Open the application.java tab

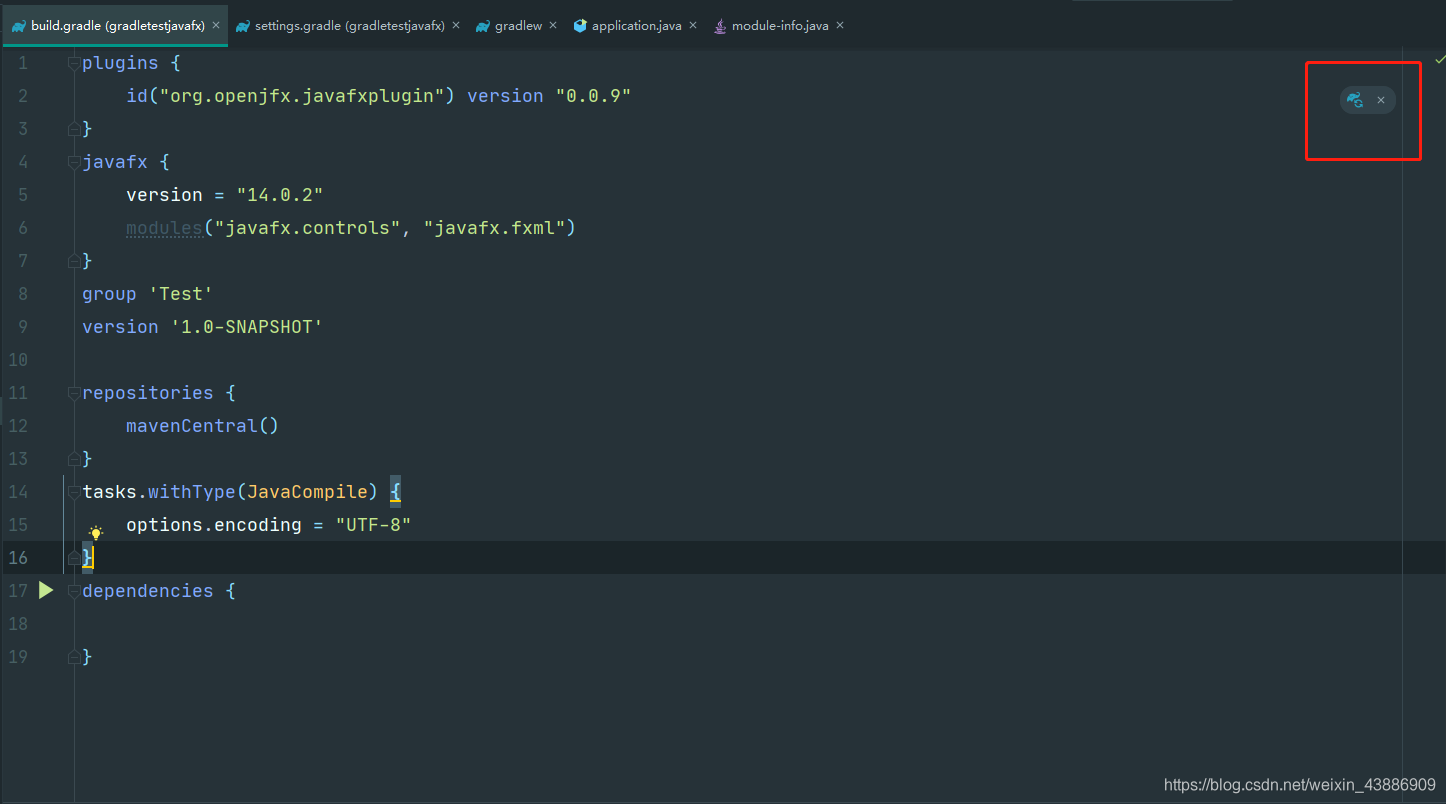click(636, 26)
